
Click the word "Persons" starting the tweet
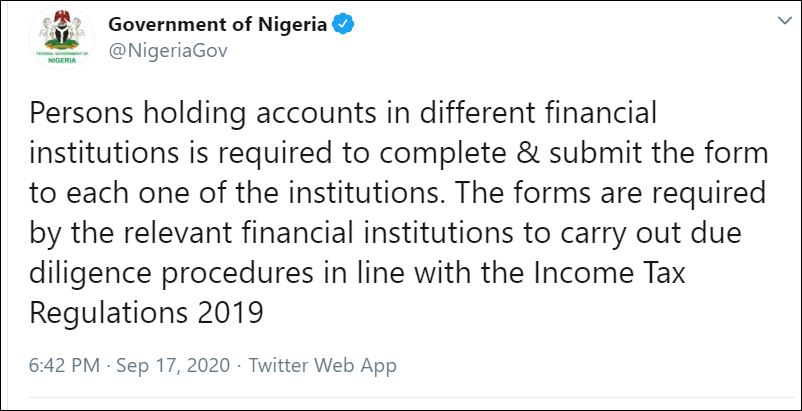[x=82, y=114]
